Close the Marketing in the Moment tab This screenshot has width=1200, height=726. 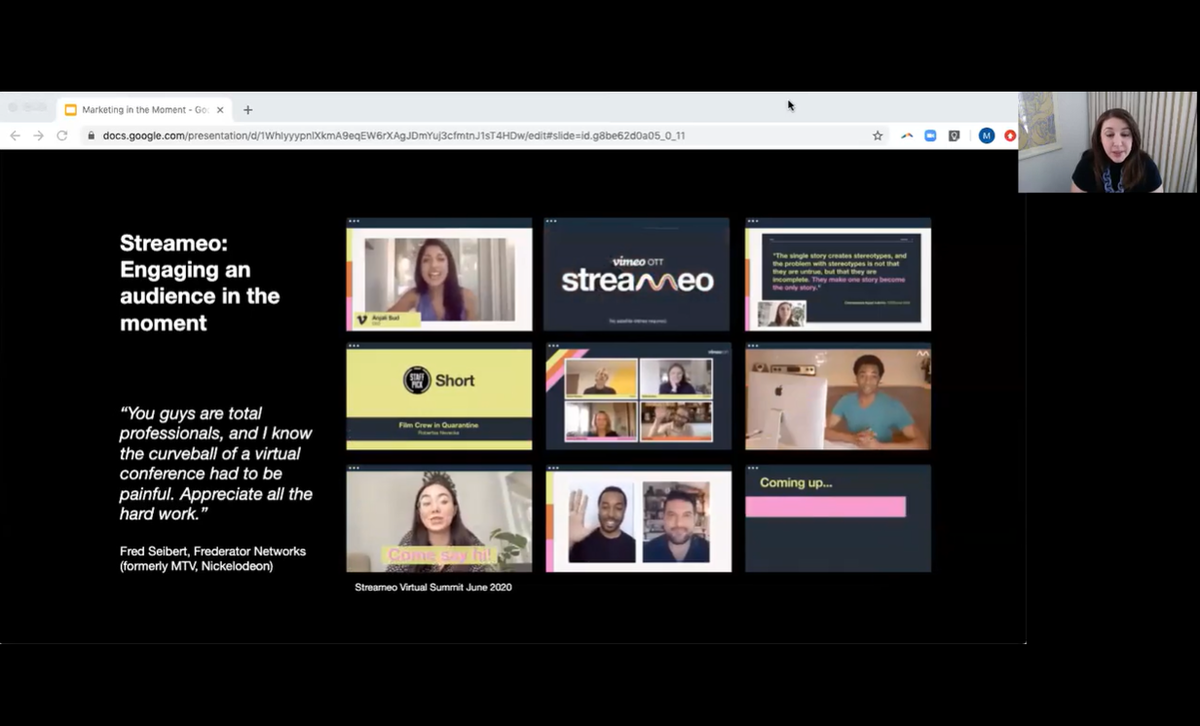pyautogui.click(x=220, y=110)
